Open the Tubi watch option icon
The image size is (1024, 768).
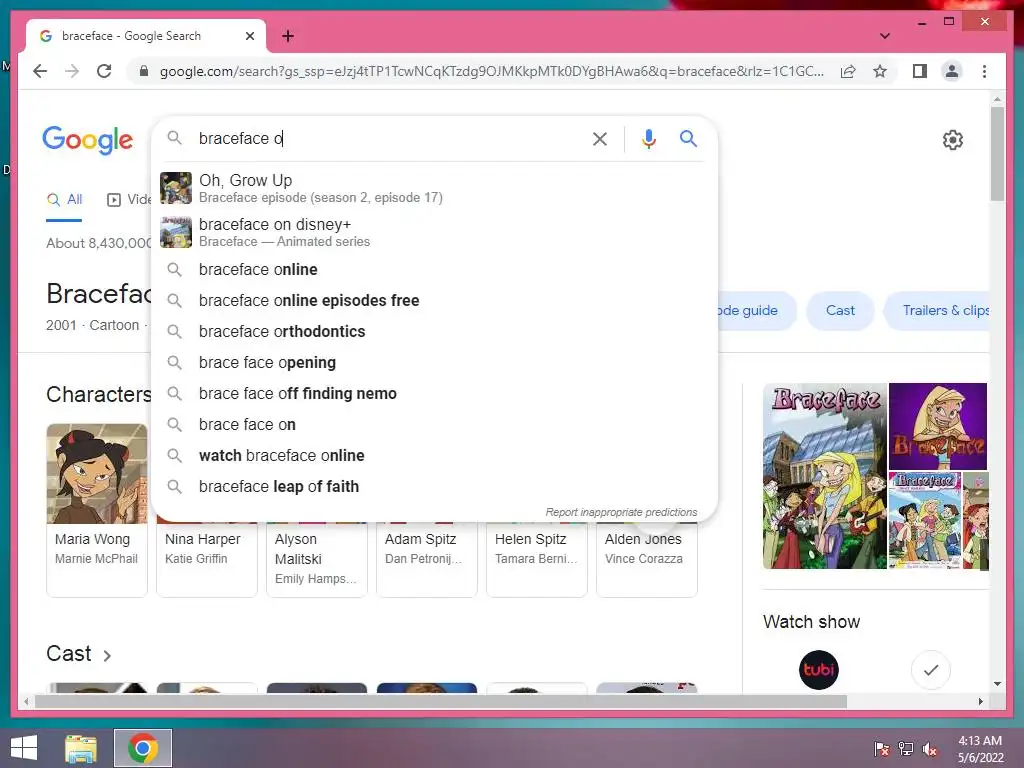point(818,669)
